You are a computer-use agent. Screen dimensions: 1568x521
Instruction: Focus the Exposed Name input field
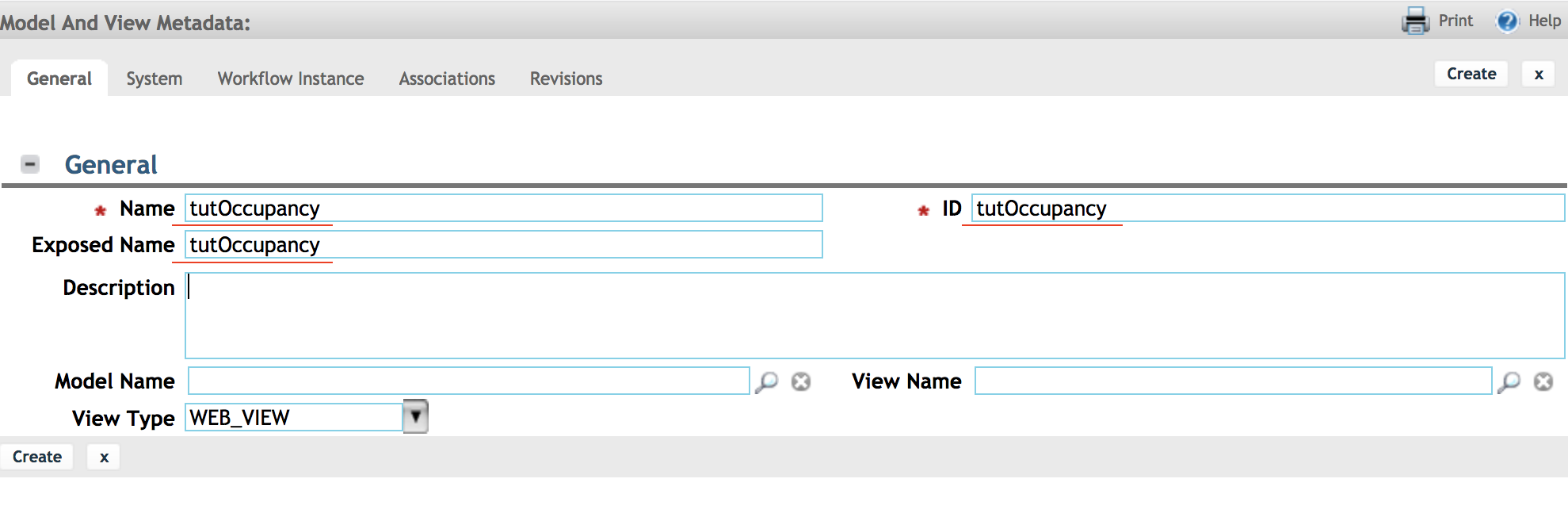504,244
